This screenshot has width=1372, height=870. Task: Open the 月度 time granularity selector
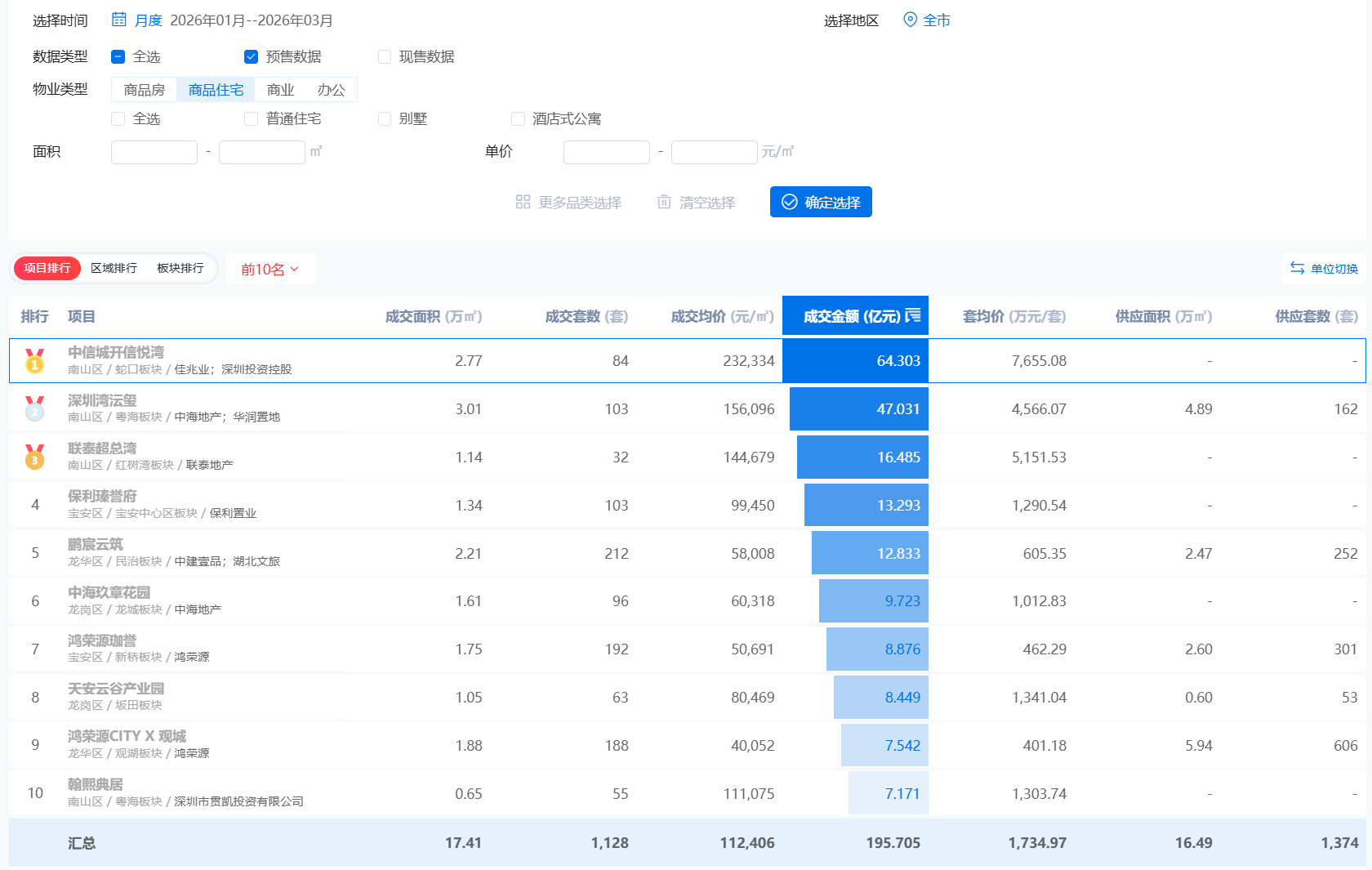click(148, 20)
